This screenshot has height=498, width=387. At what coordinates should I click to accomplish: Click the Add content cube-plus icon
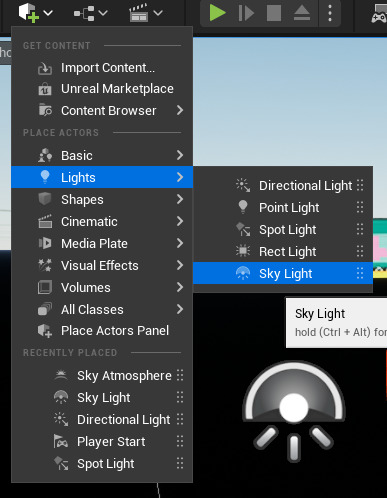(29, 13)
